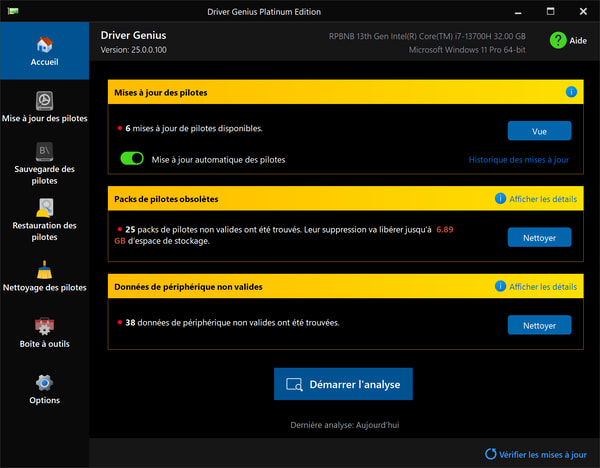This screenshot has height=468, width=600.
Task: Select the Mise à jour des pilotes label
Action: tap(44, 119)
